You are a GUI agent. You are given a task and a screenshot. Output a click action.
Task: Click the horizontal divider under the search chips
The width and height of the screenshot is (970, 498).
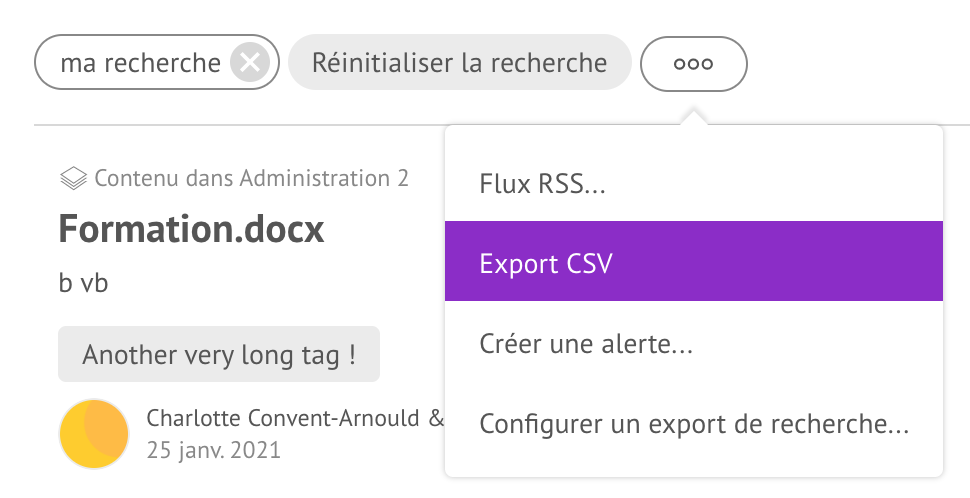point(239,125)
